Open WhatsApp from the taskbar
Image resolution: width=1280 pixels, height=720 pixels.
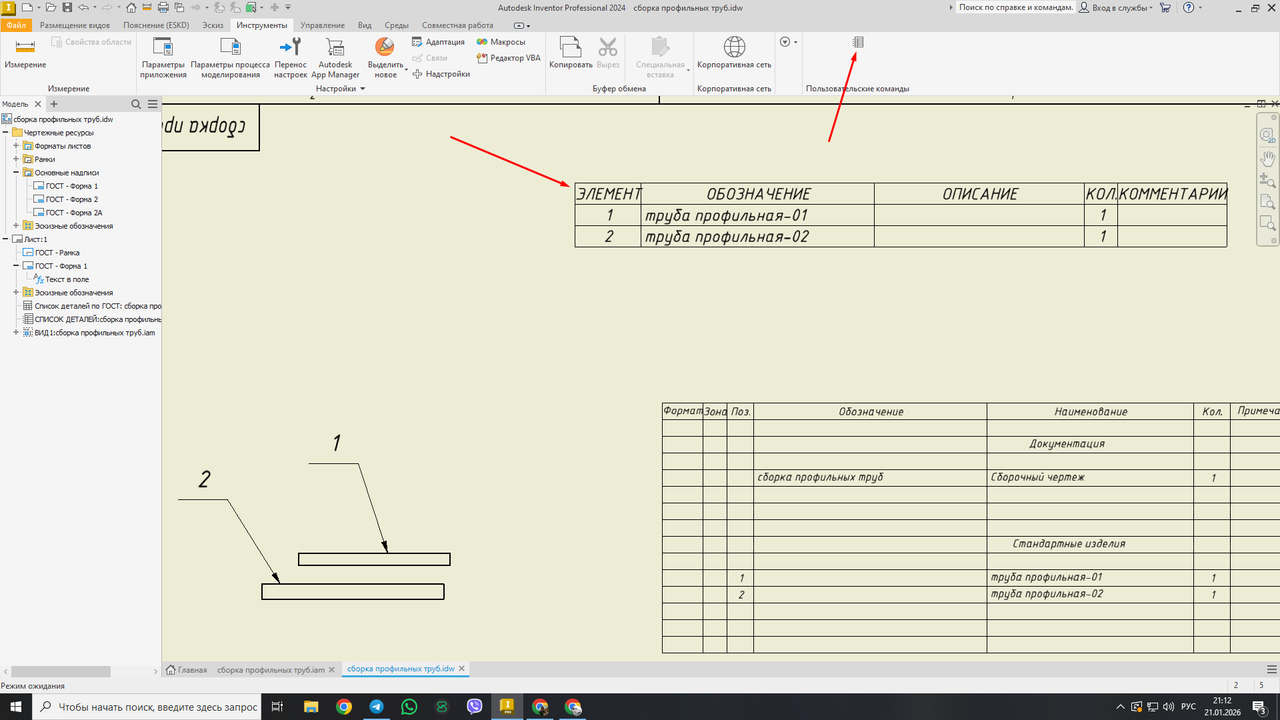pyautogui.click(x=409, y=706)
